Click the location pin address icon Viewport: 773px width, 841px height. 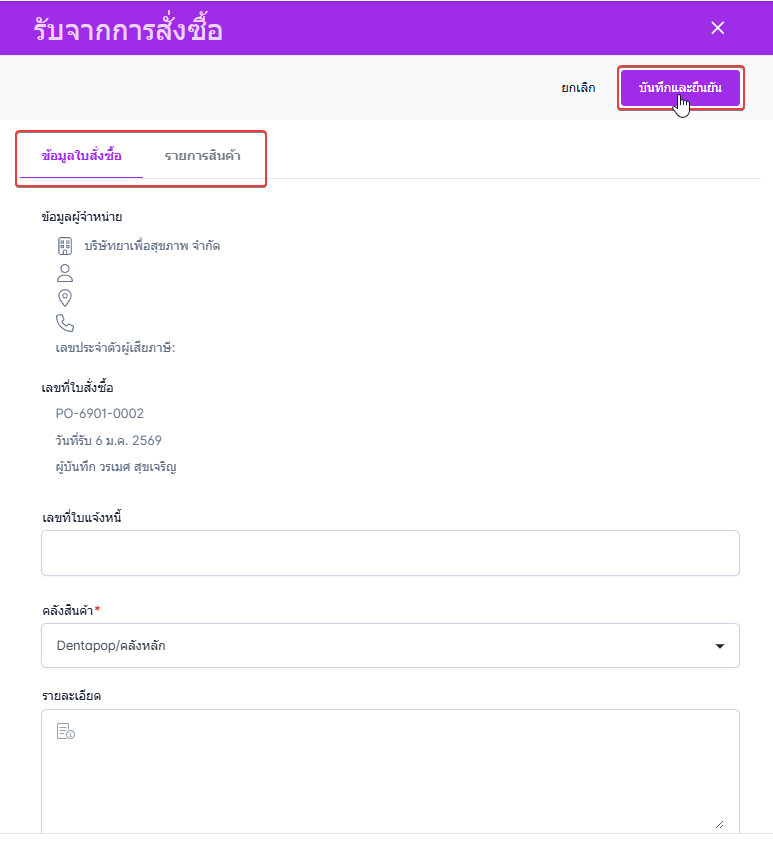(65, 298)
